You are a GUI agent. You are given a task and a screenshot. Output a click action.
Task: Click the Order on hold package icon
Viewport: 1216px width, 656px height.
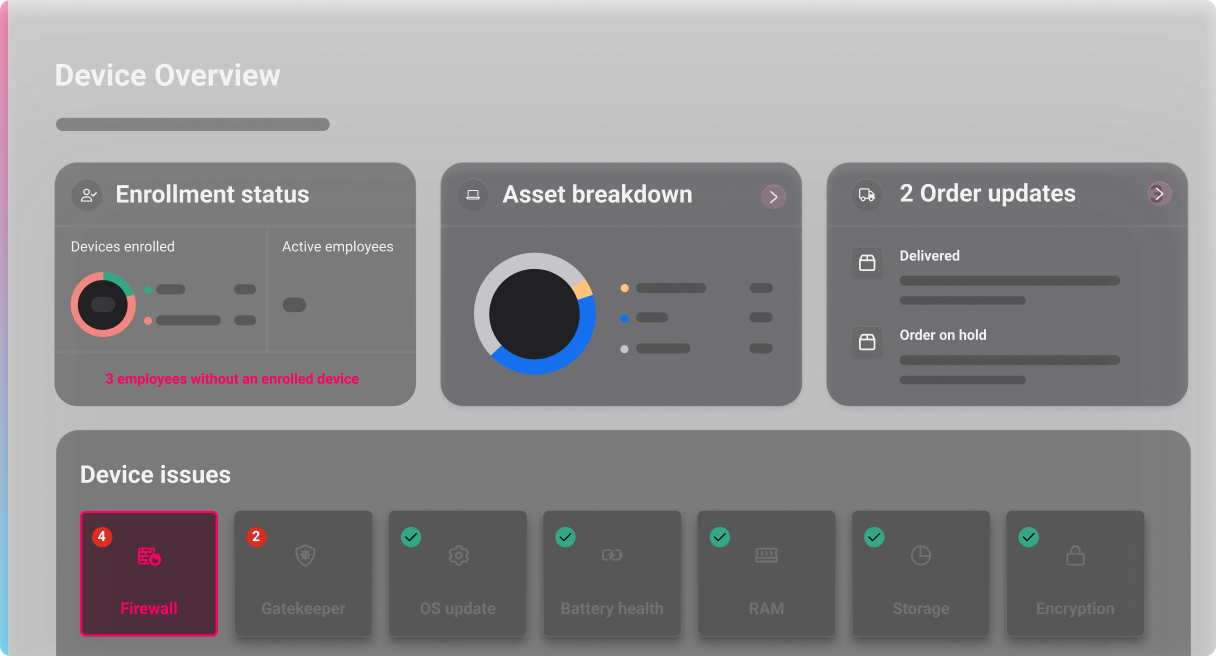click(x=867, y=342)
